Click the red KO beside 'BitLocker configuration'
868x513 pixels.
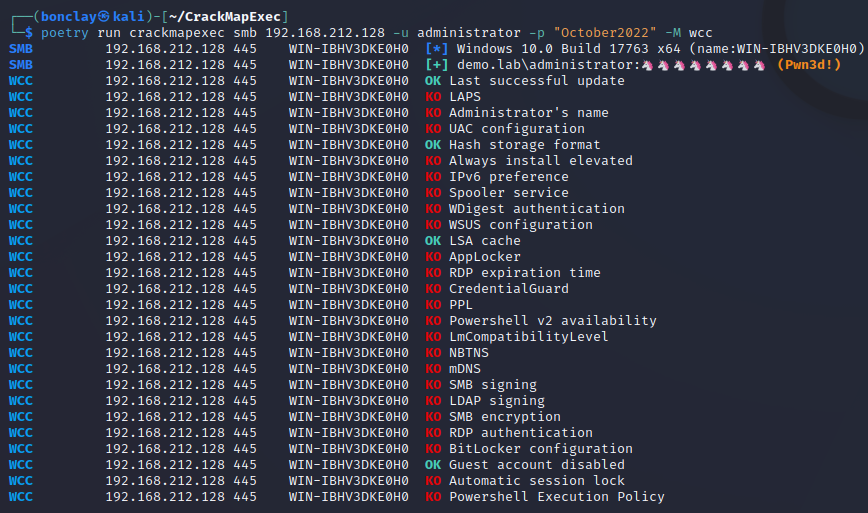(x=433, y=450)
